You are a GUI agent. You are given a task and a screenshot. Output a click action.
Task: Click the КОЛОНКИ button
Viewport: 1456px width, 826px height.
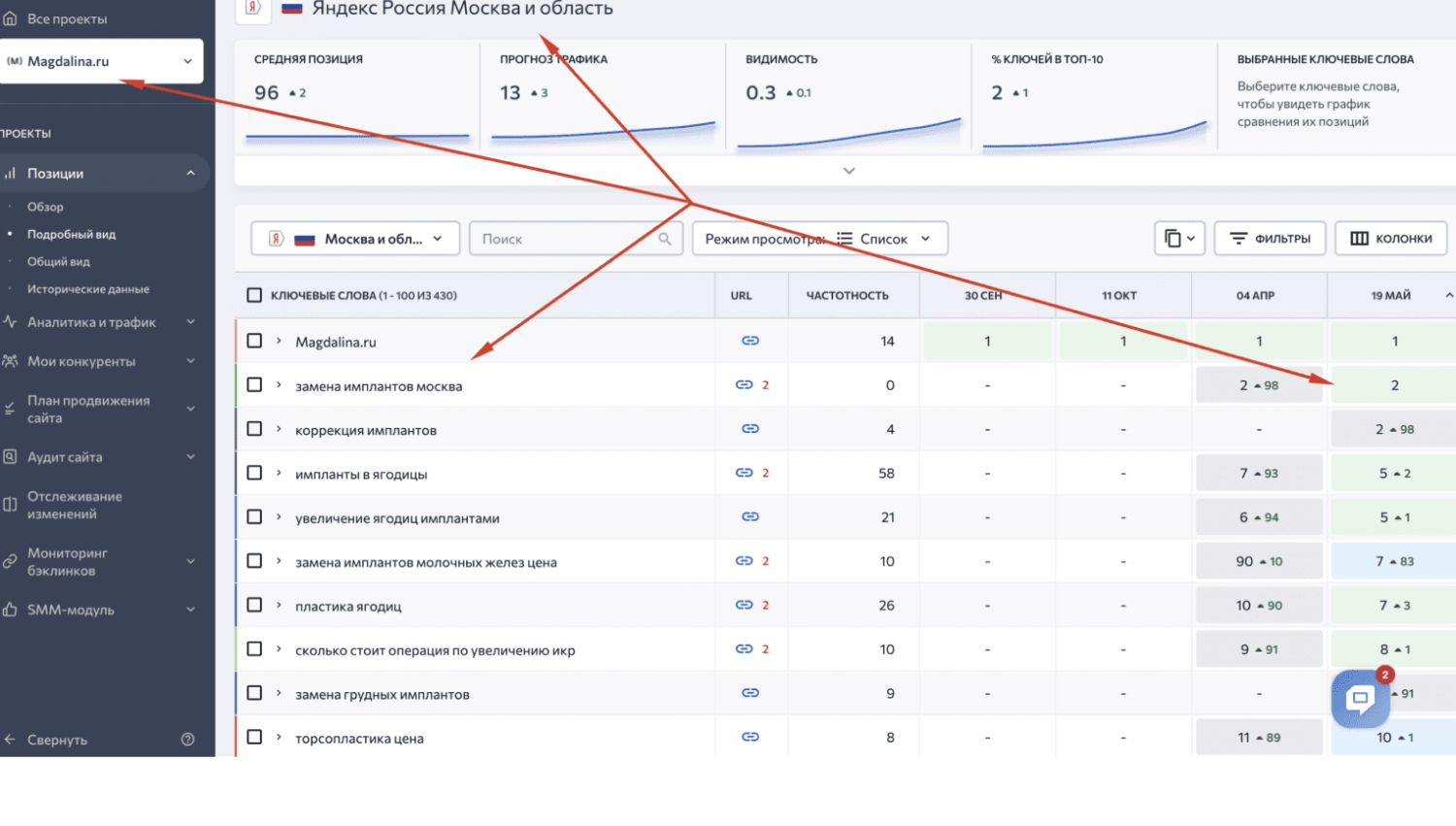point(1391,239)
